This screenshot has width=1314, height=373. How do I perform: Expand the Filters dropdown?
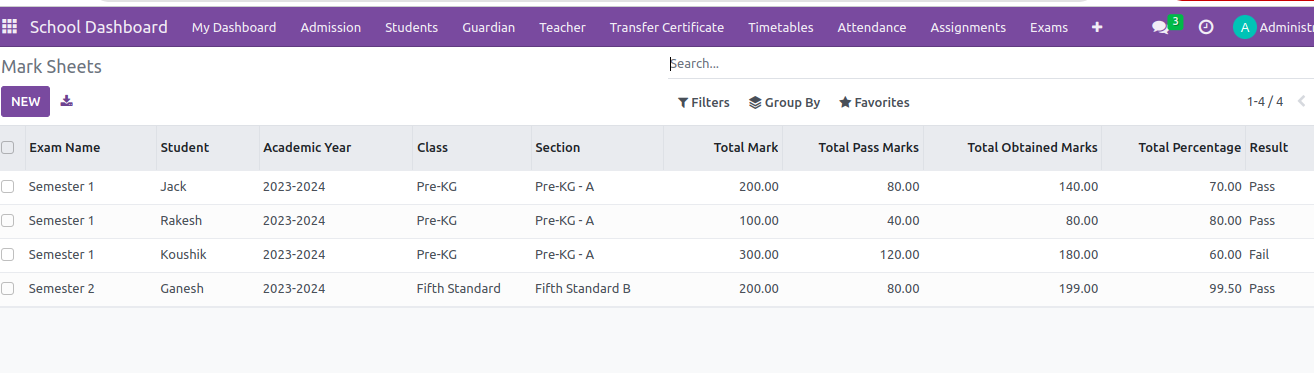pyautogui.click(x=703, y=102)
